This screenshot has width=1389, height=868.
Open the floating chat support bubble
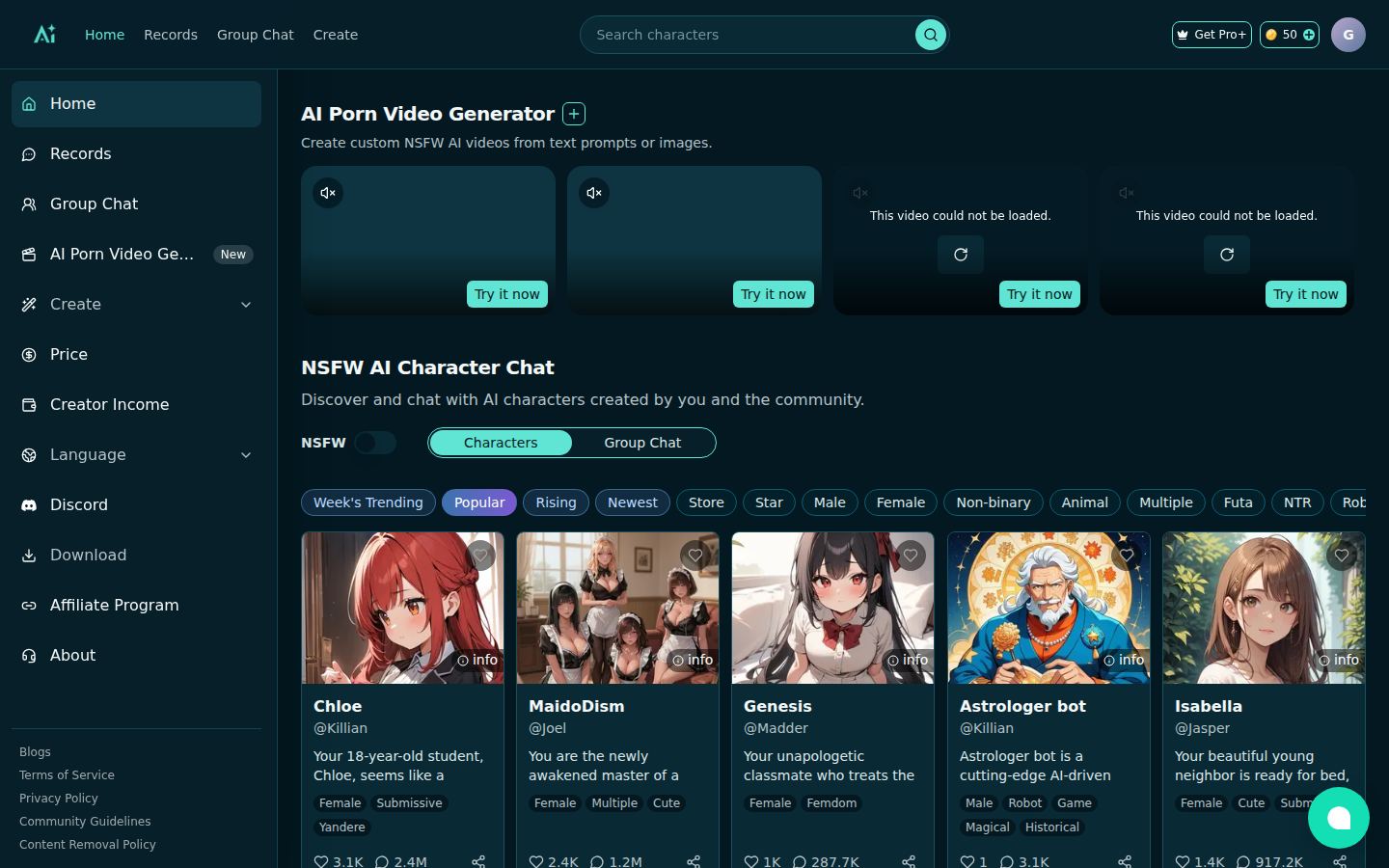point(1339,818)
